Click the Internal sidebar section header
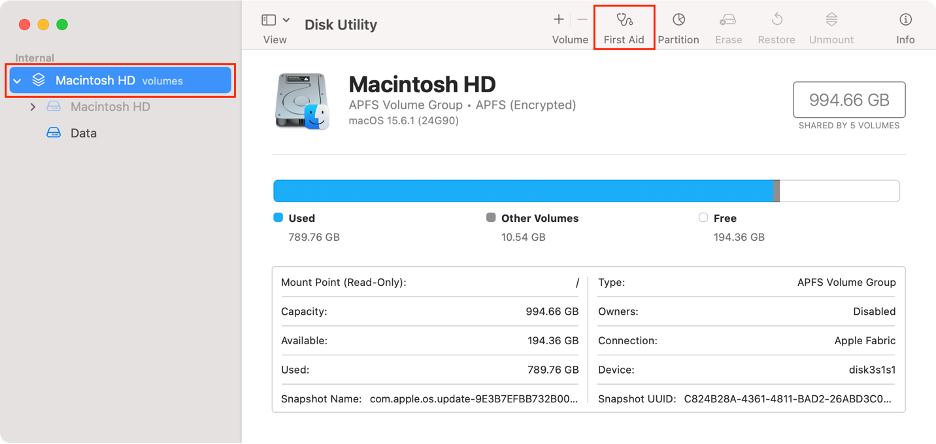Image resolution: width=936 pixels, height=444 pixels. click(x=35, y=58)
